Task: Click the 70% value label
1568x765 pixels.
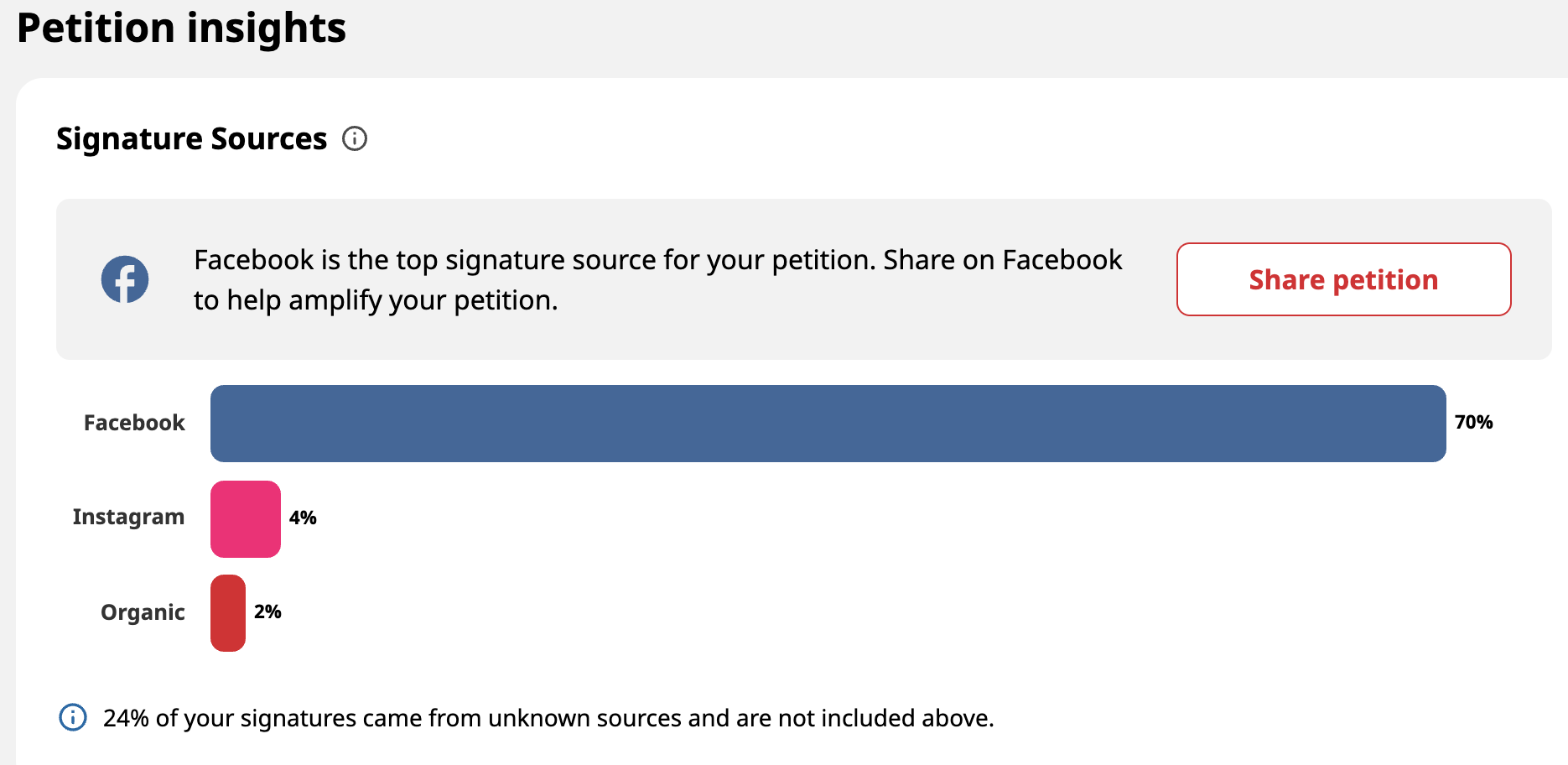Action: click(1473, 422)
